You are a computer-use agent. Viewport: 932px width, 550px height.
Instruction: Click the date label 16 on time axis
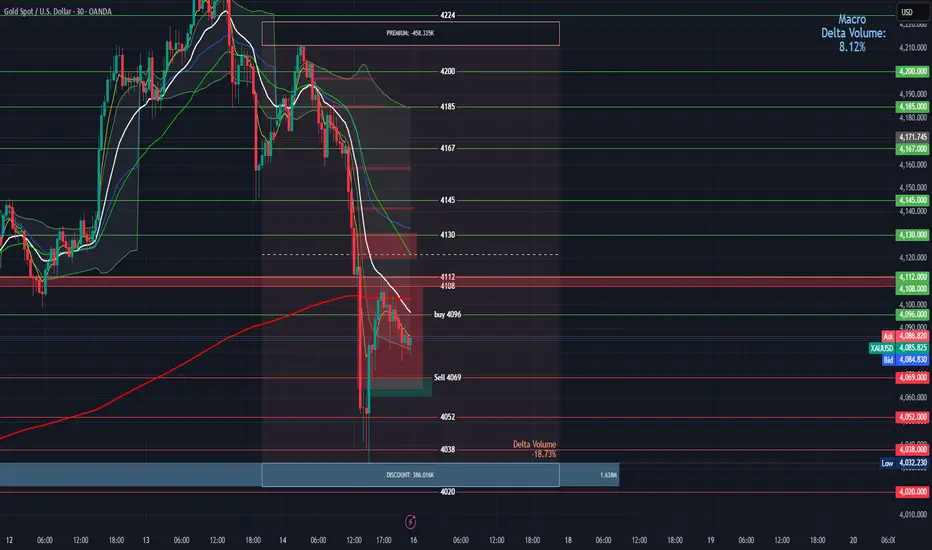point(413,540)
